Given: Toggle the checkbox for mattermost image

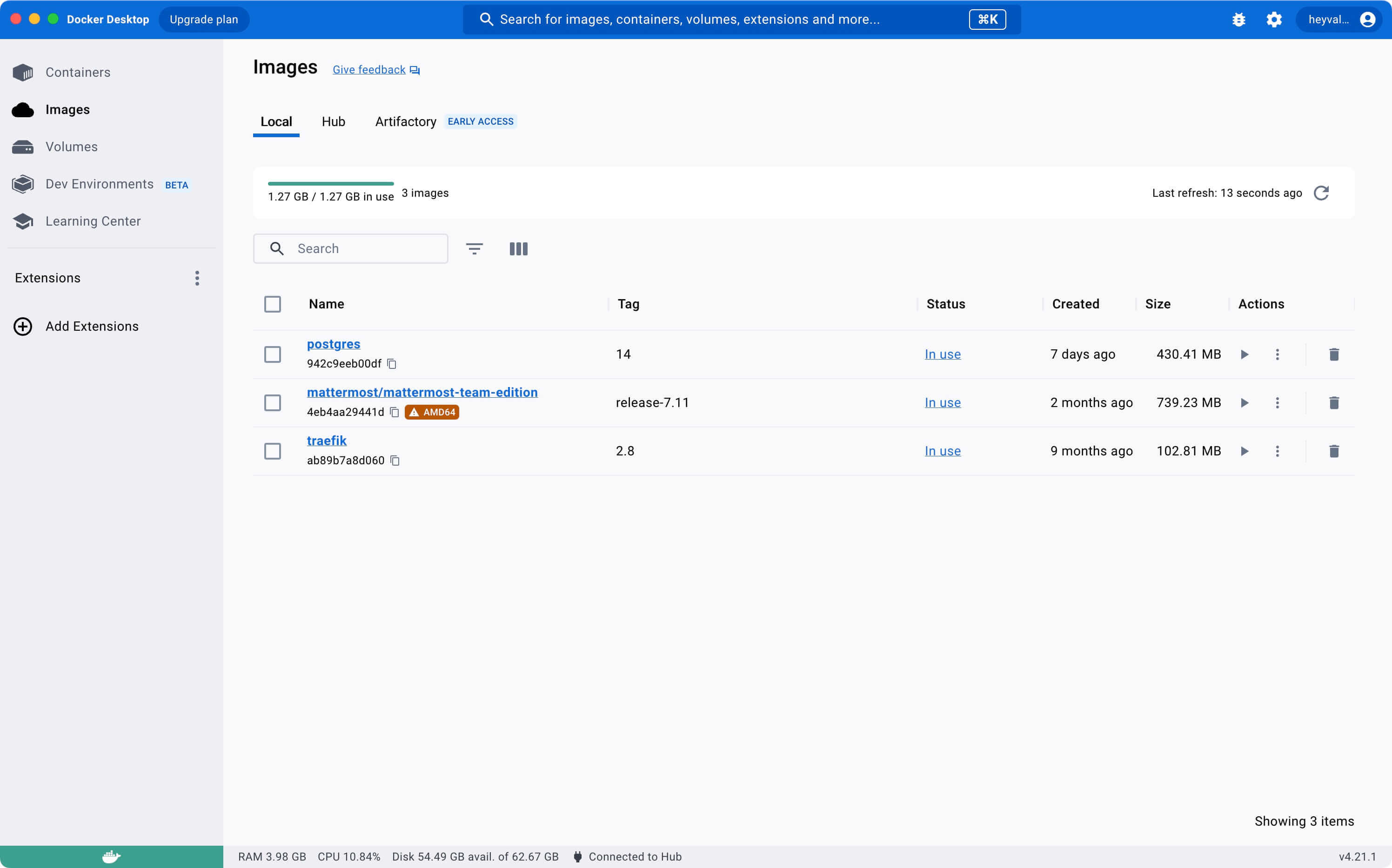Looking at the screenshot, I should coord(272,402).
